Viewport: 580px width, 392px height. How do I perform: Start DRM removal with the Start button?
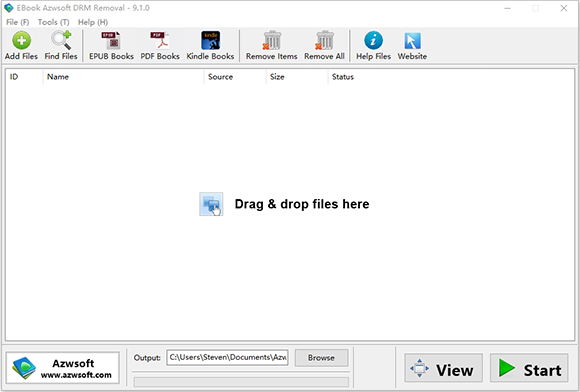point(529,368)
